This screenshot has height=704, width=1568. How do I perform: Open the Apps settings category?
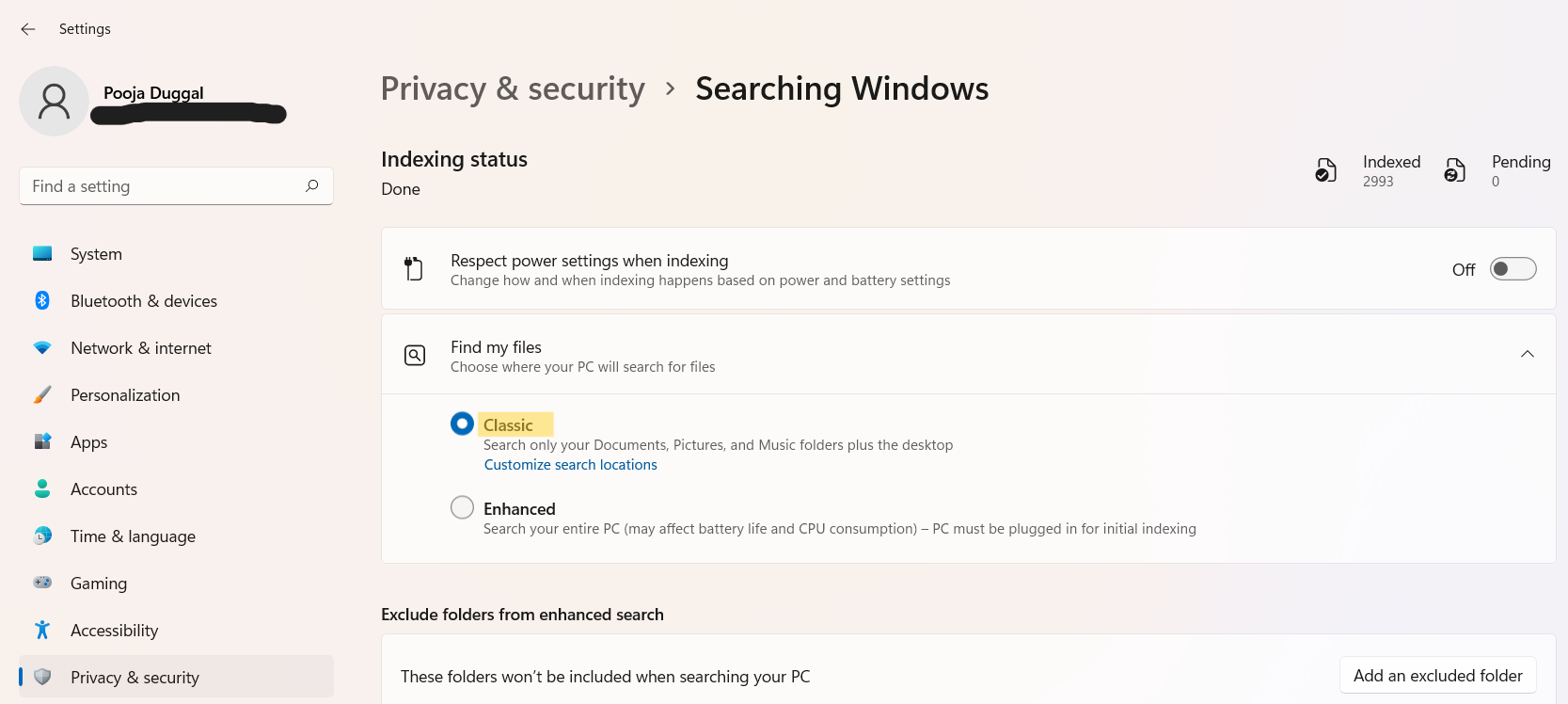click(89, 442)
